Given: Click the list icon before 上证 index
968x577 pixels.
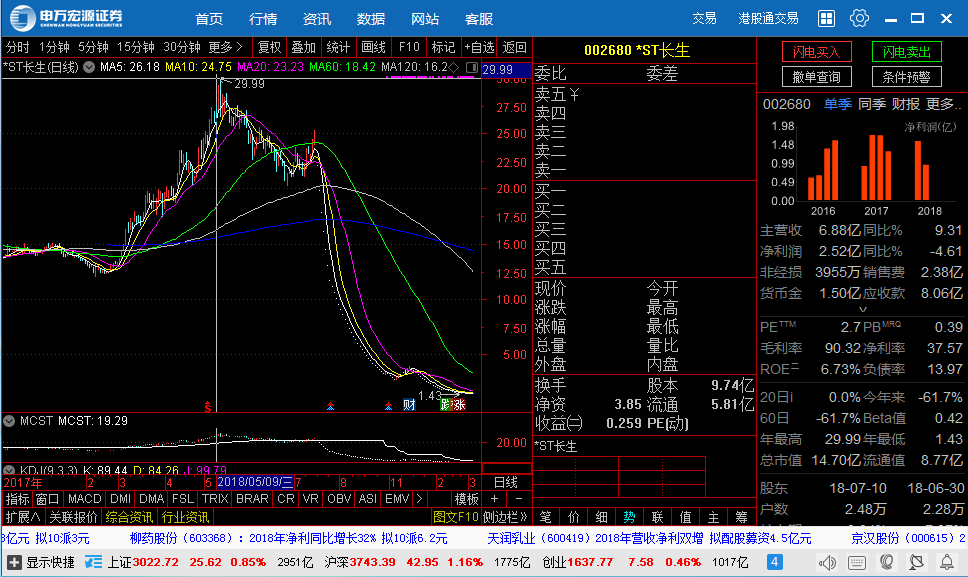Looking at the screenshot, I should click(x=94, y=562).
